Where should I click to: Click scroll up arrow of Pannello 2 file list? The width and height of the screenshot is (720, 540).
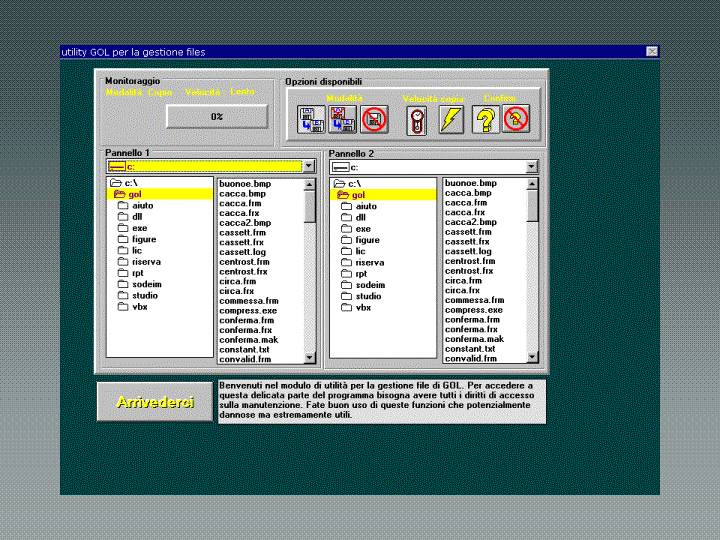(x=532, y=185)
